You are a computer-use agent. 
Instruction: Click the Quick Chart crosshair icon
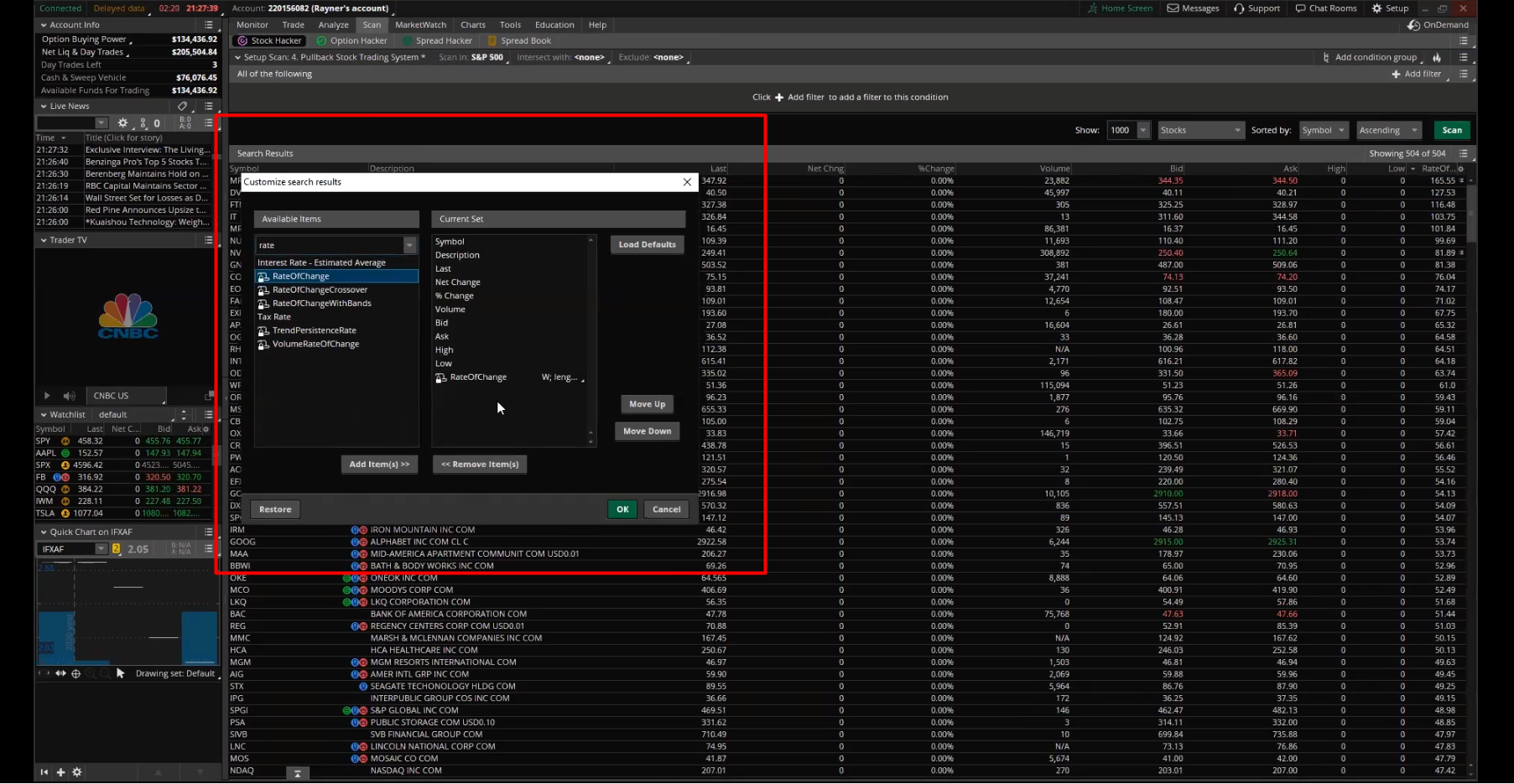[76, 673]
